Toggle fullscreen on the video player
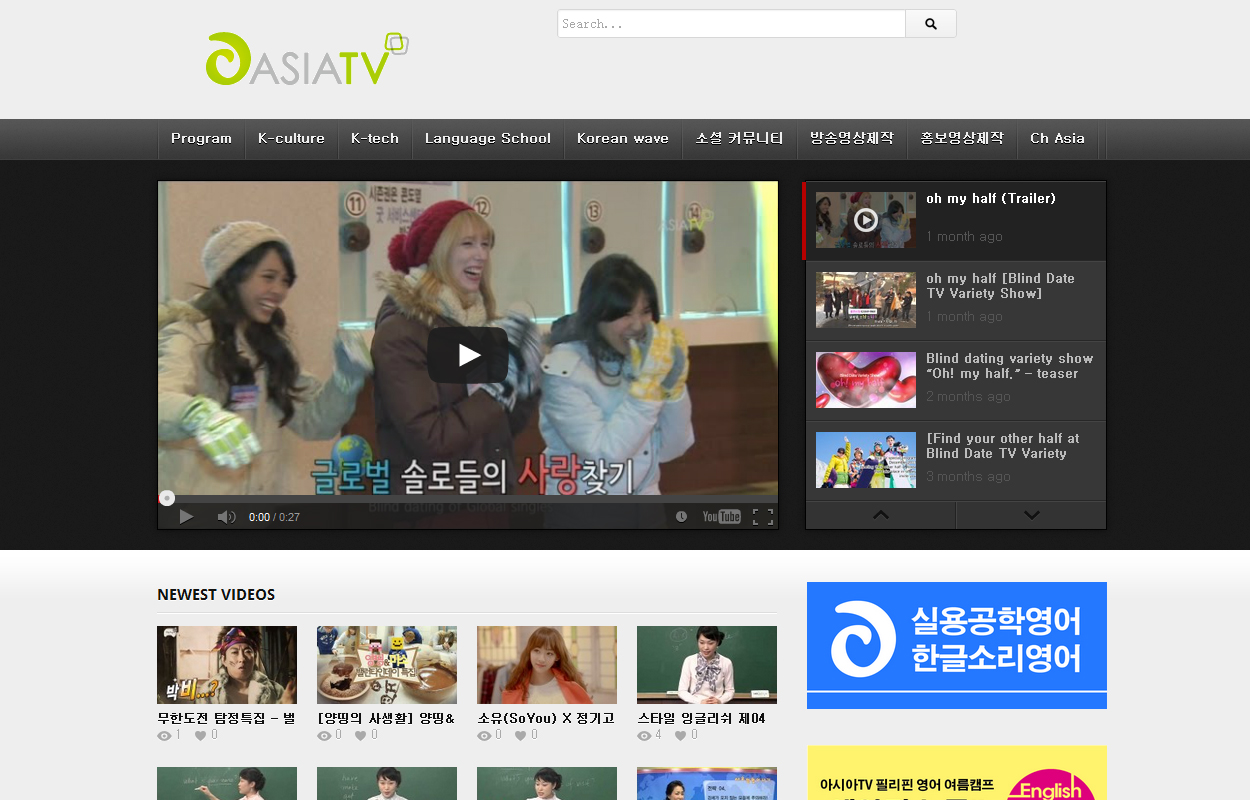Image resolution: width=1250 pixels, height=800 pixels. [x=763, y=517]
